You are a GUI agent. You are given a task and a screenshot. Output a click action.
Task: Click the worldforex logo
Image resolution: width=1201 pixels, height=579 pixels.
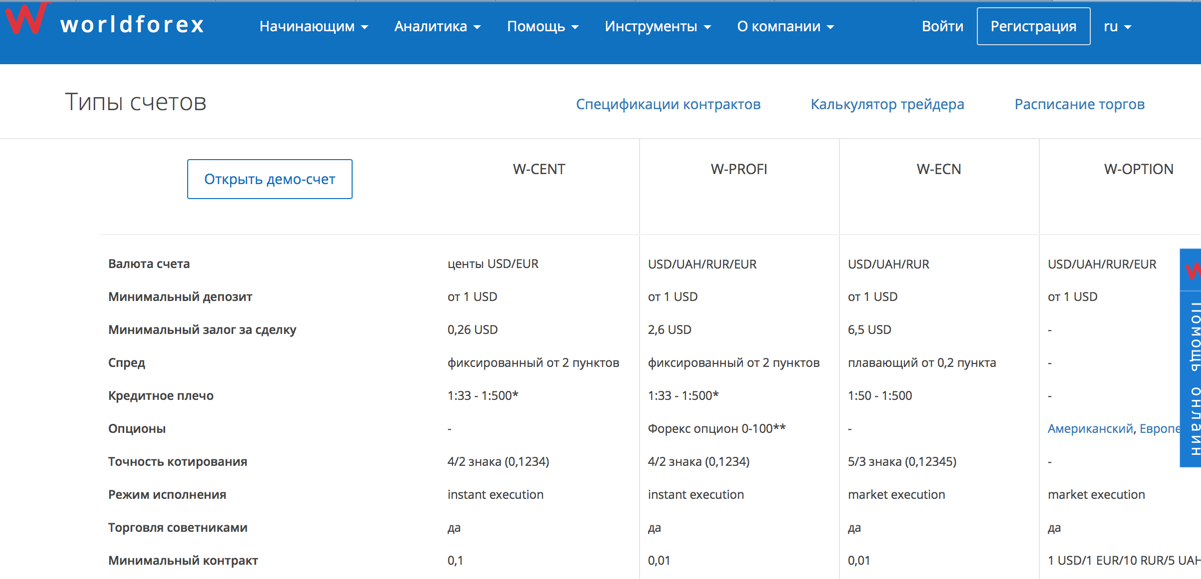tap(105, 22)
